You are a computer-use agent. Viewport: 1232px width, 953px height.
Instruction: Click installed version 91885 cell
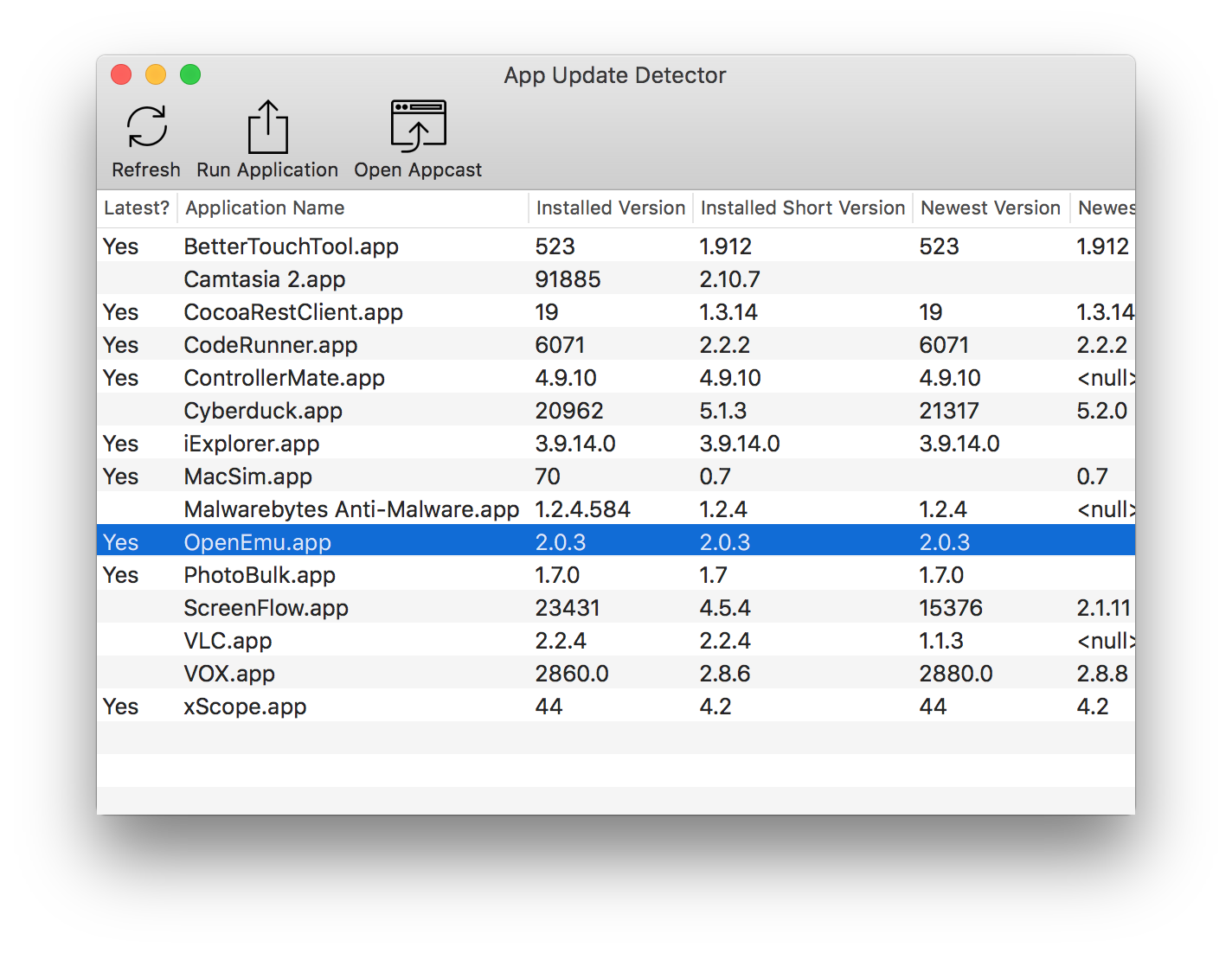pyautogui.click(x=568, y=279)
